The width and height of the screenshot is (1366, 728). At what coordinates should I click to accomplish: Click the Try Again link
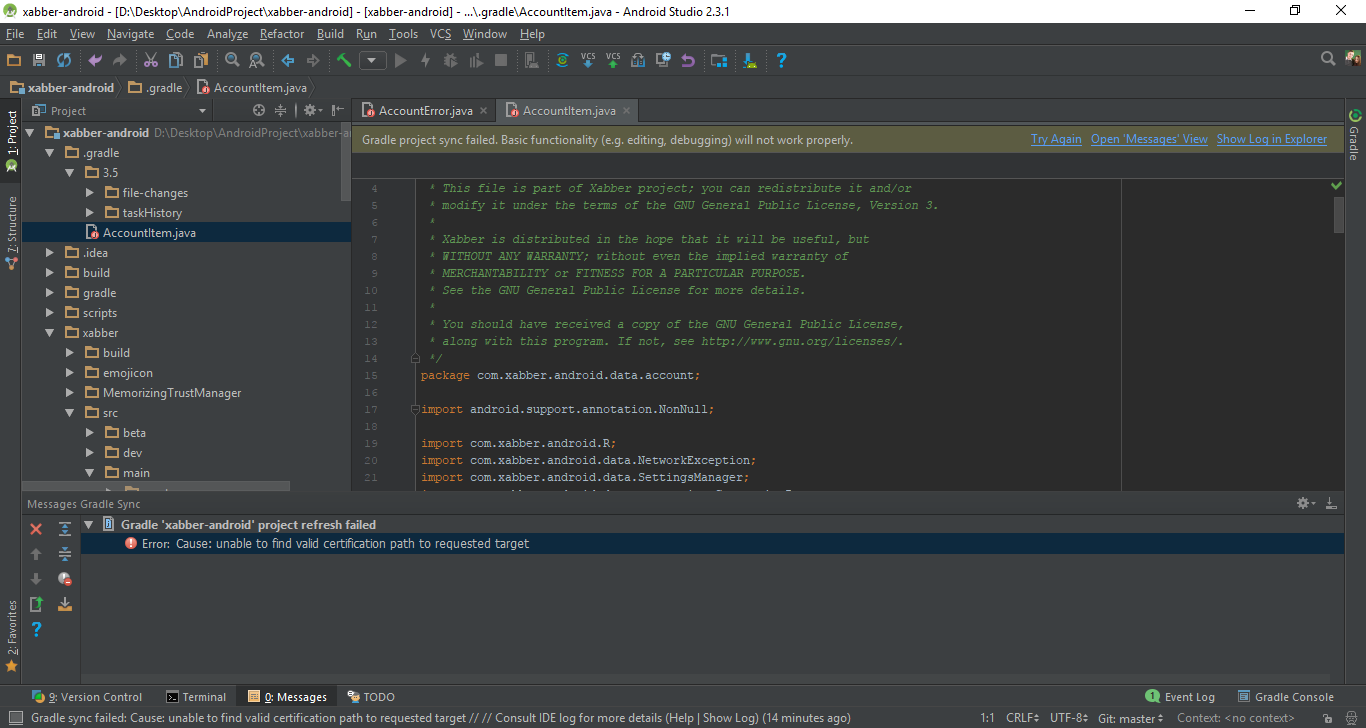(1056, 139)
